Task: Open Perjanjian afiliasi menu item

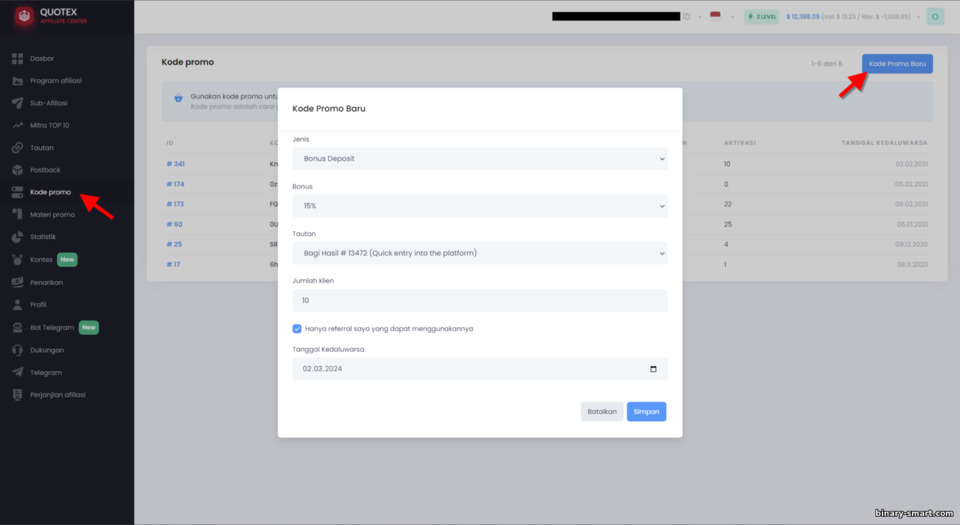Action: [x=58, y=395]
